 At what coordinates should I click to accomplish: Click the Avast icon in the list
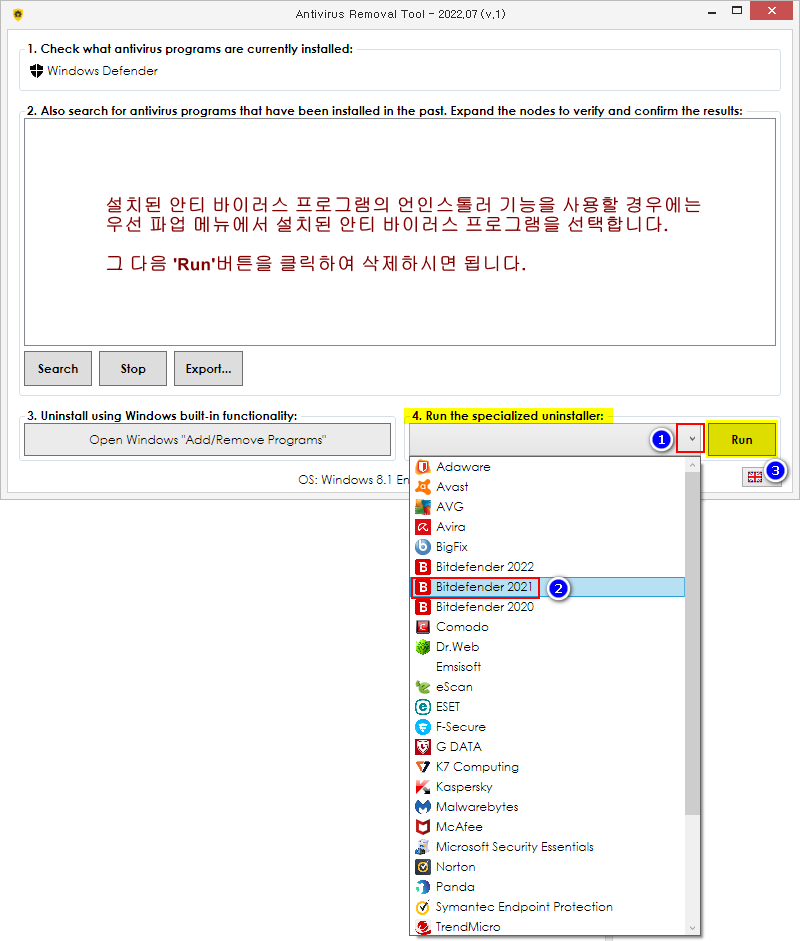point(423,487)
